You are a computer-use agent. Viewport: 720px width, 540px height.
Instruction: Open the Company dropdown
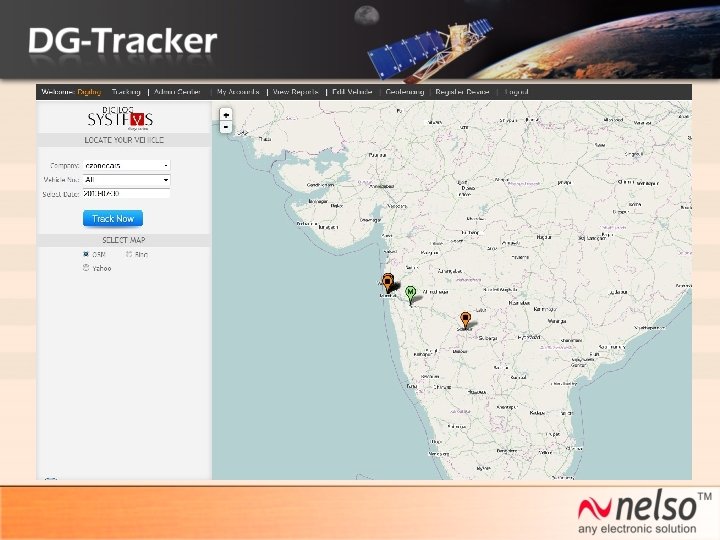pyautogui.click(x=127, y=165)
